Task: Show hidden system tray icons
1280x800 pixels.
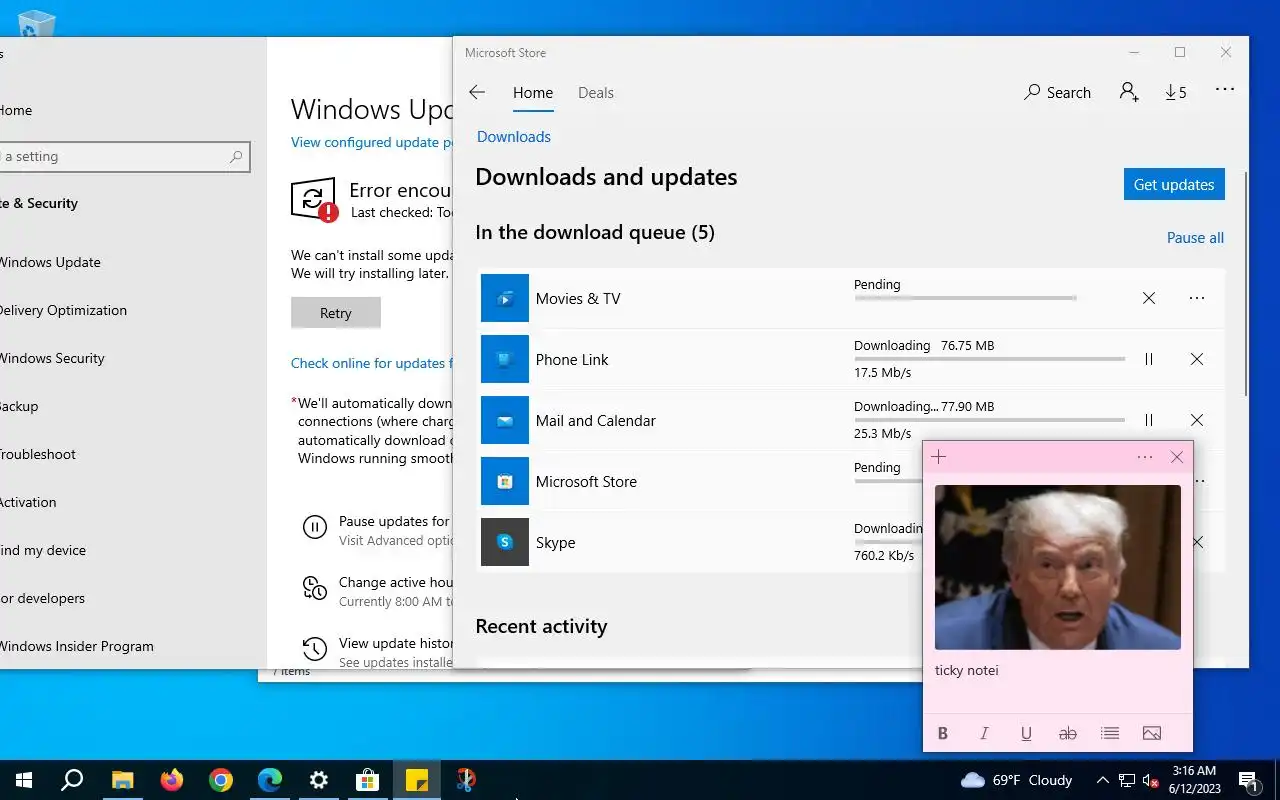Action: [x=1103, y=780]
